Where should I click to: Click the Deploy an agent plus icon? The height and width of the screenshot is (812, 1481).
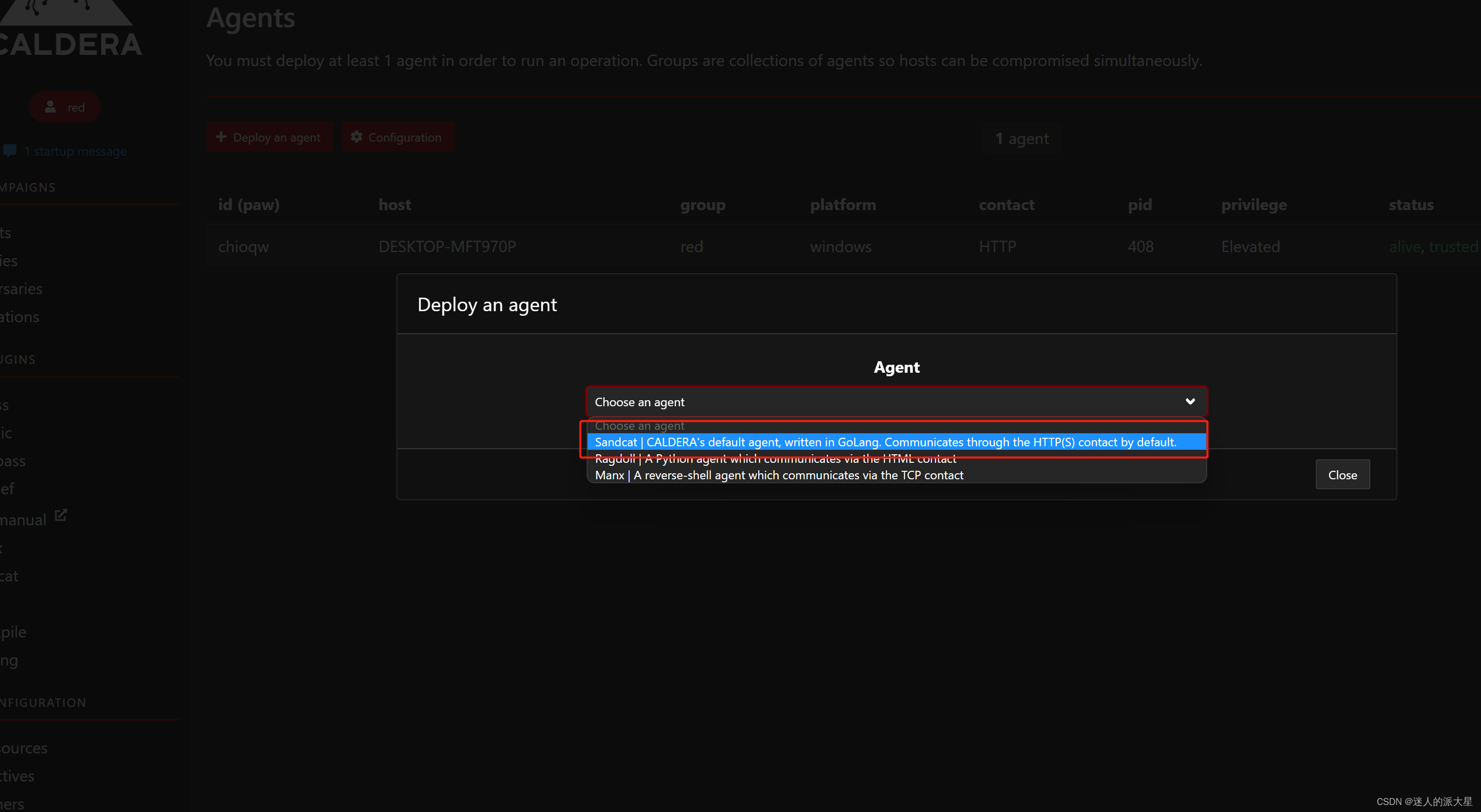pyautogui.click(x=221, y=137)
